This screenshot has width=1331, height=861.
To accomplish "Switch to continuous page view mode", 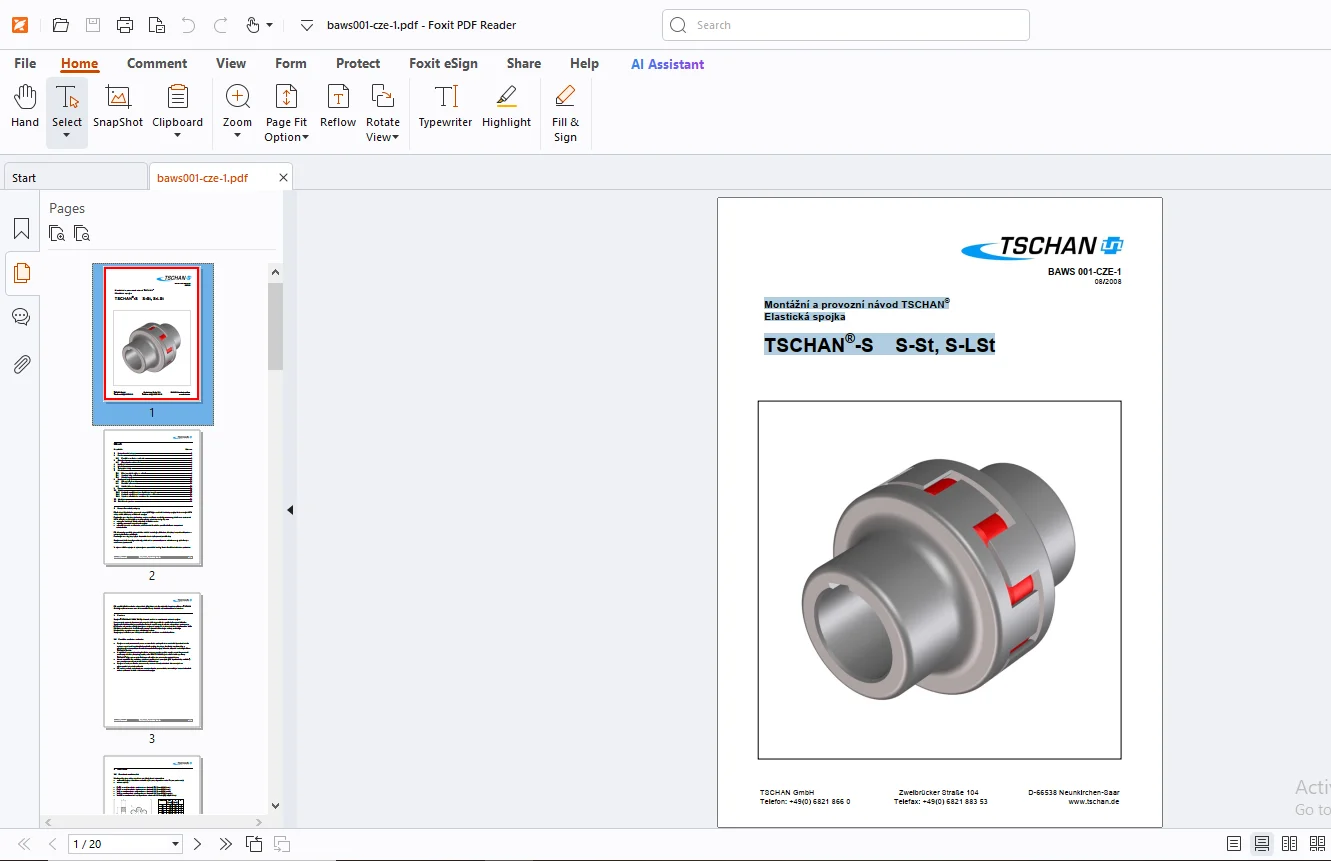I will click(x=1262, y=844).
